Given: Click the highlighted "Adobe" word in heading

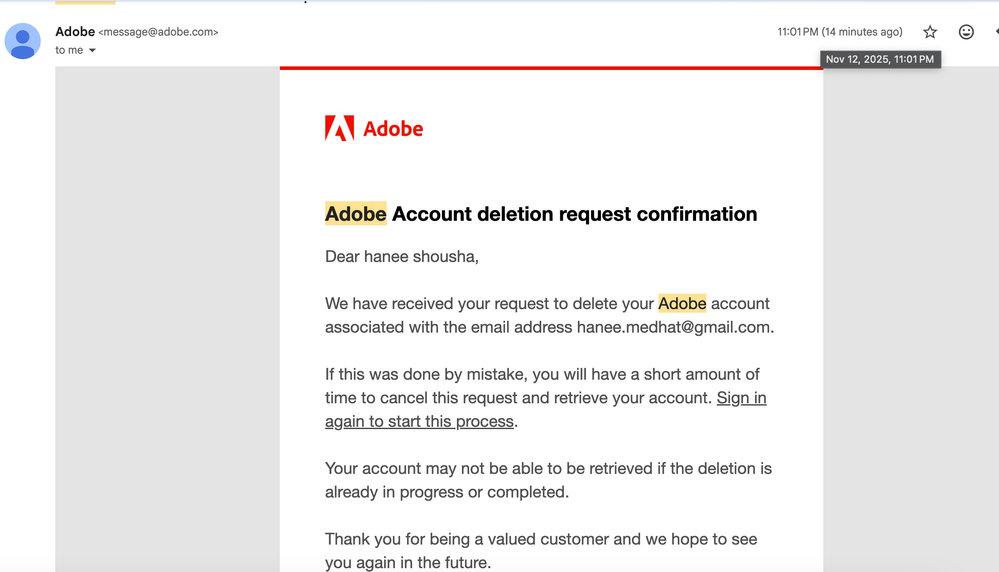Looking at the screenshot, I should 355,214.
